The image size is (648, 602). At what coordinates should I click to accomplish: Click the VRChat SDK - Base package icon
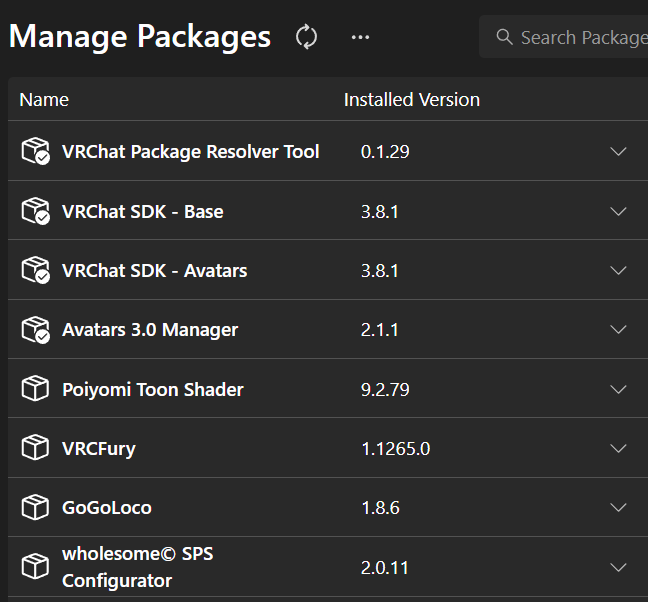point(35,211)
